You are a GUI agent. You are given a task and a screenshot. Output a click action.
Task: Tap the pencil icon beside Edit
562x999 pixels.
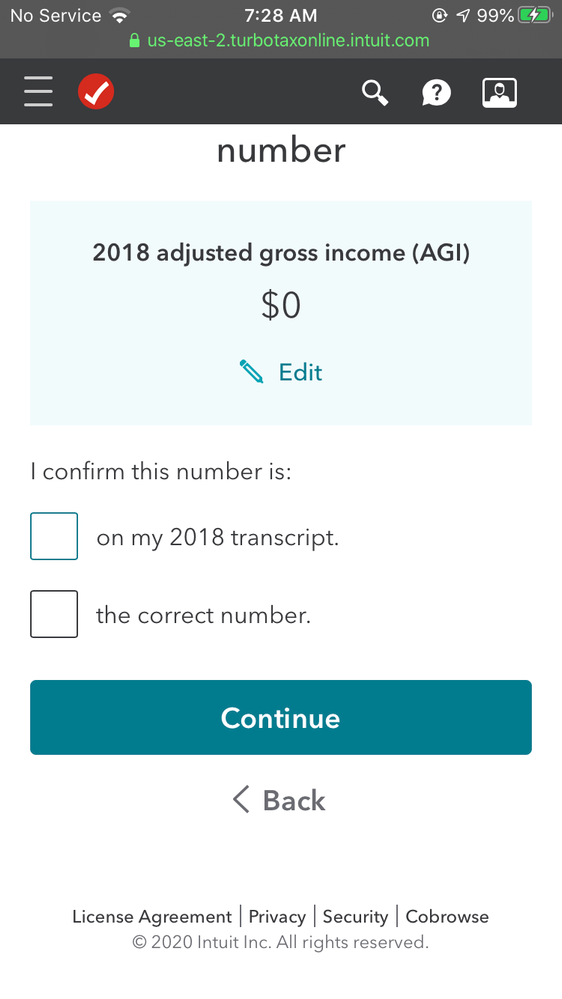click(x=251, y=371)
